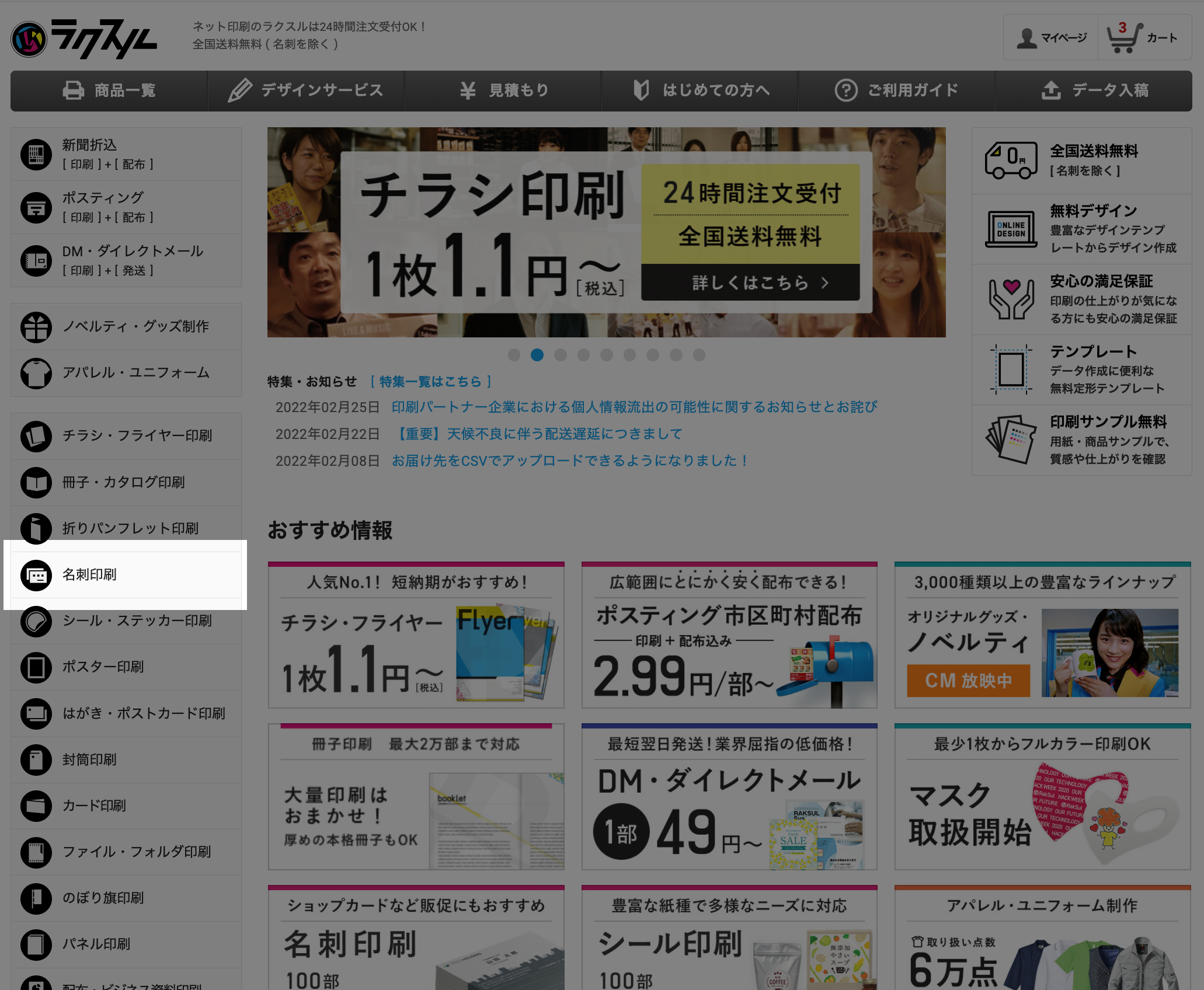Click the 詳しくはこちら banner button
Viewport: 1204px width, 990px height.
click(x=750, y=283)
